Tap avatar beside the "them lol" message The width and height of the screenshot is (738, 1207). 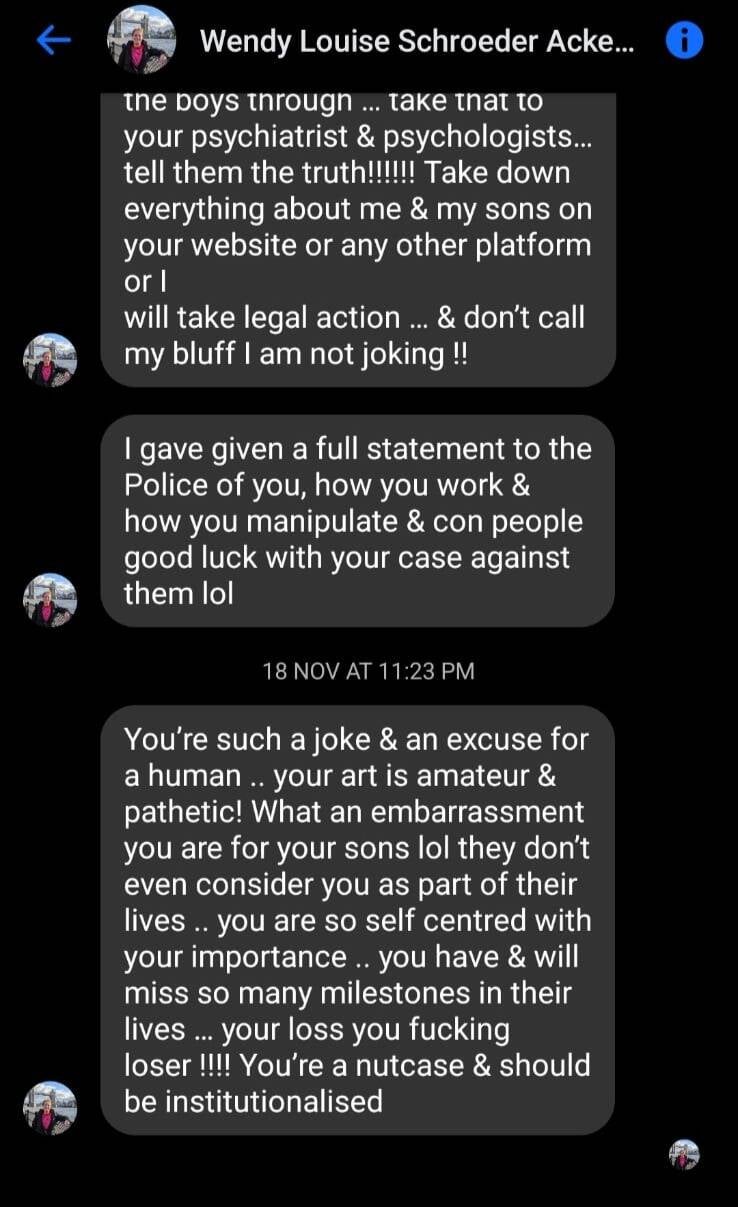tap(50, 600)
